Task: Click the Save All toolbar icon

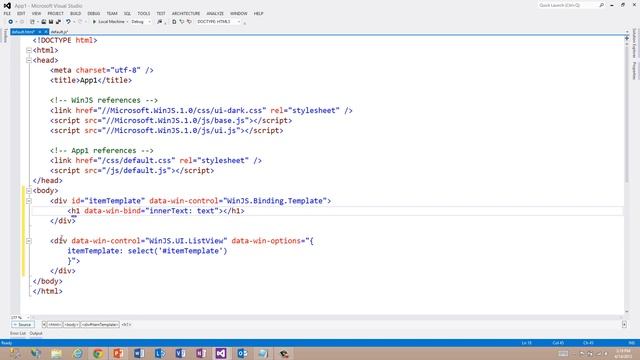Action: 58,22
